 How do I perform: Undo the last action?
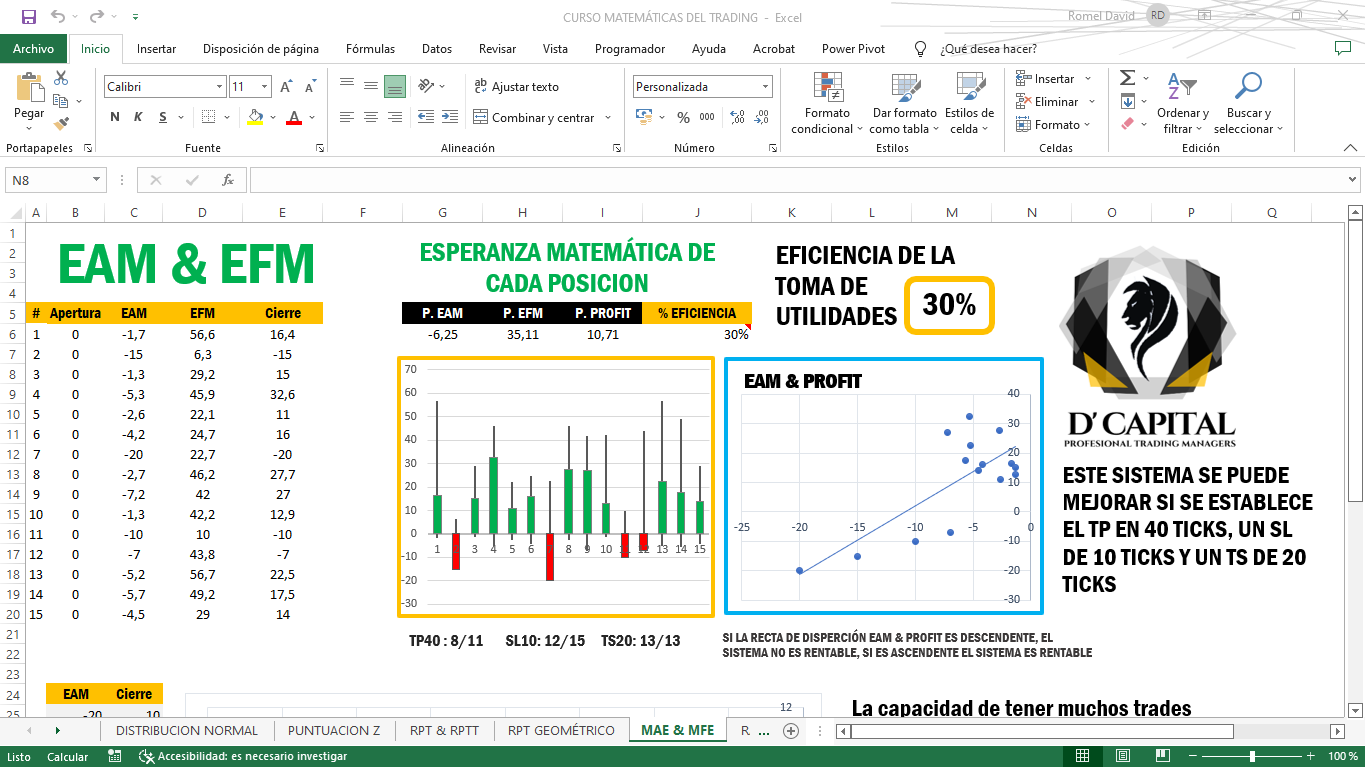tap(57, 16)
